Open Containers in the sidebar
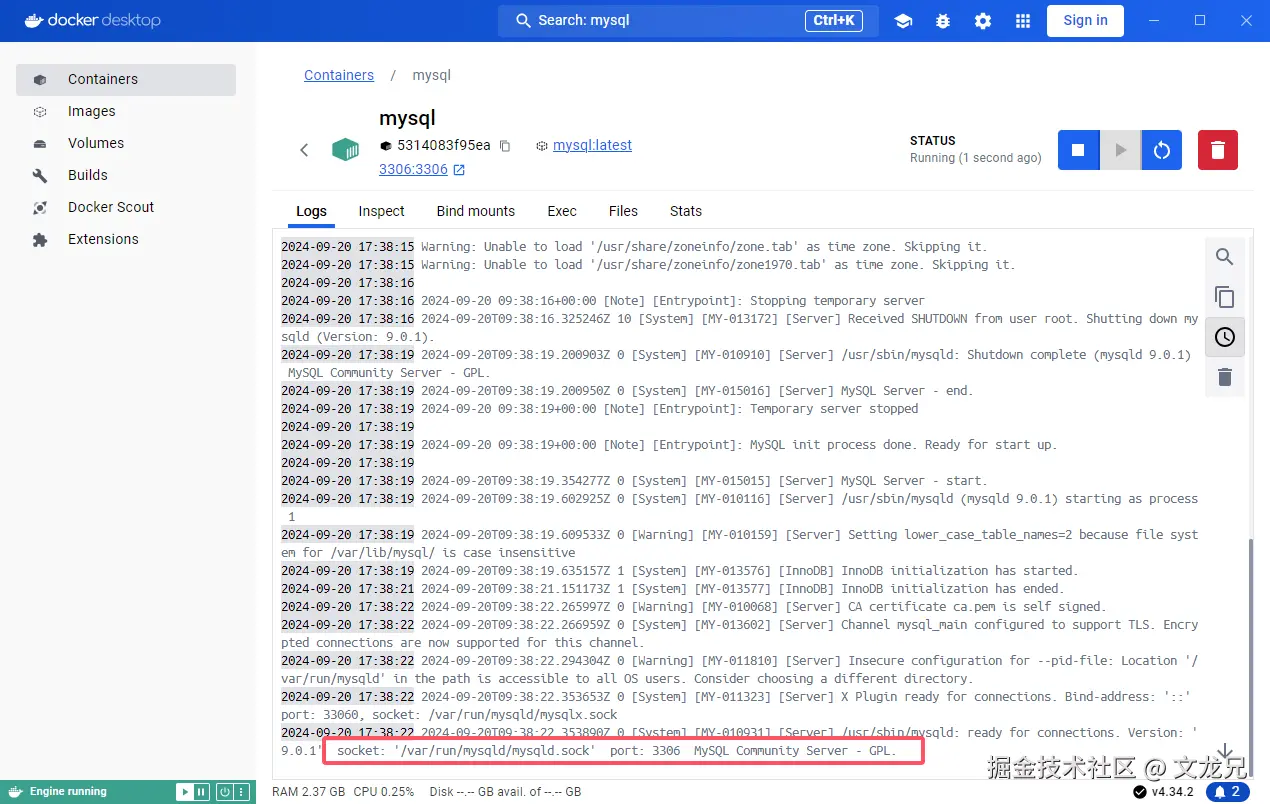The width and height of the screenshot is (1270, 804). click(x=126, y=79)
